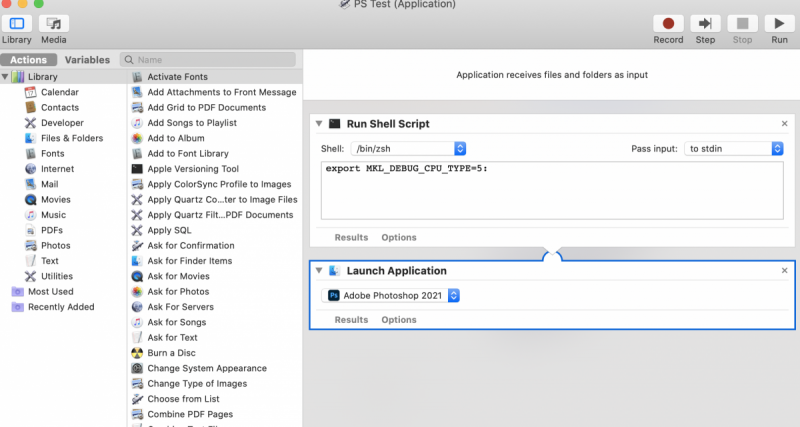This screenshot has width=800, height=427.
Task: Switch to the Variables tab
Action: point(87,60)
